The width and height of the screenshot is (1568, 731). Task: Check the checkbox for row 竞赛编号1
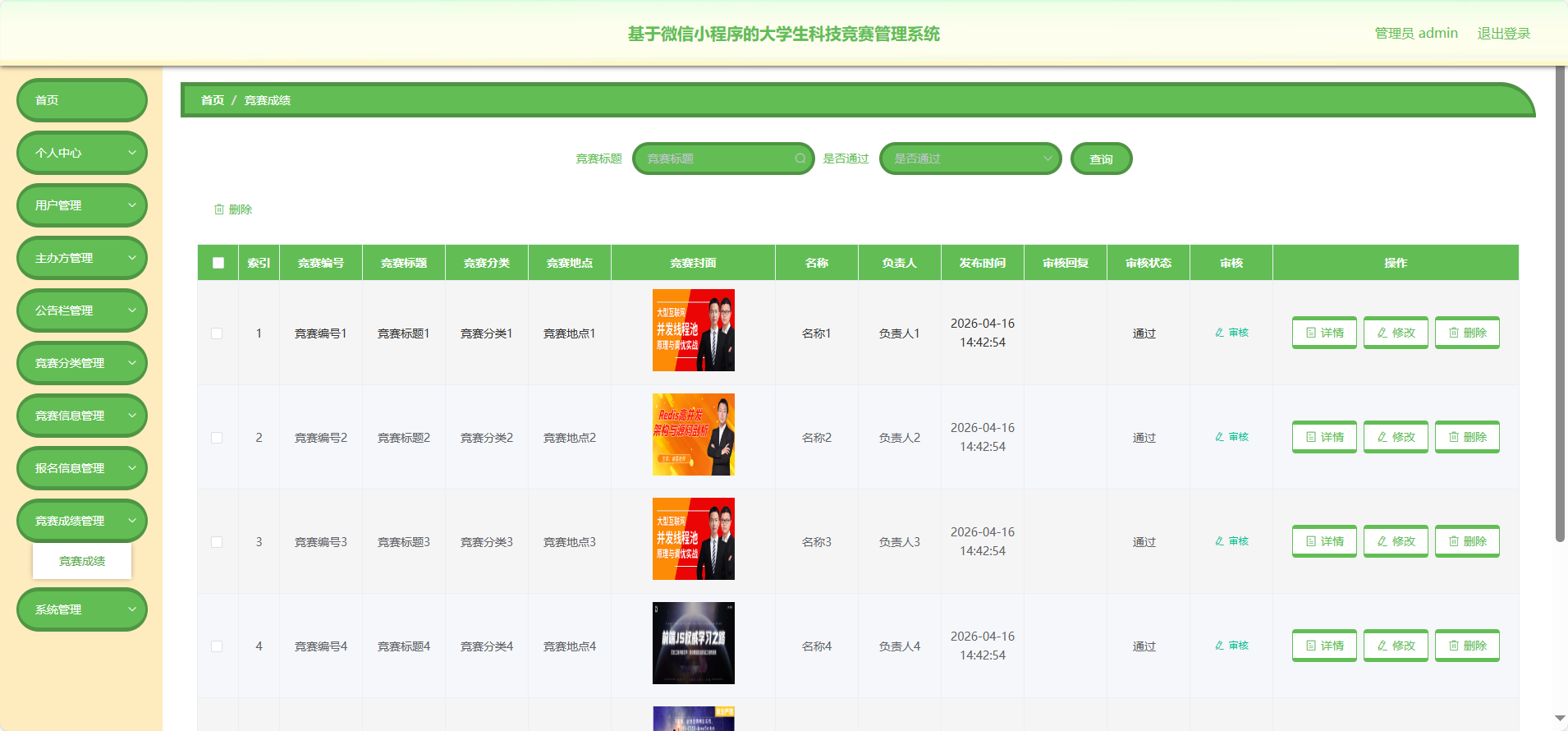[x=217, y=333]
